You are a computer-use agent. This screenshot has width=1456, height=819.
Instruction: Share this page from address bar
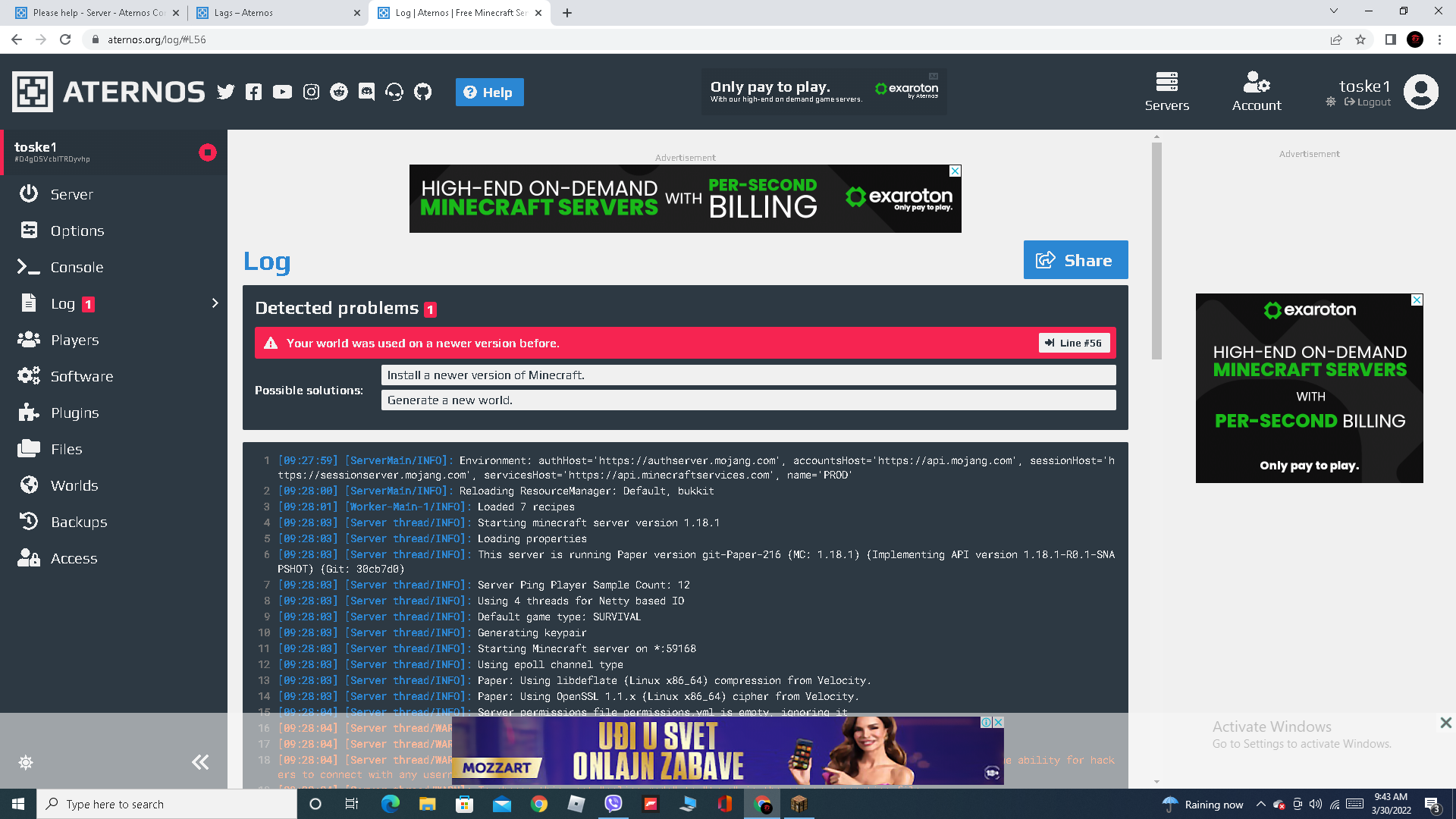[x=1336, y=39]
